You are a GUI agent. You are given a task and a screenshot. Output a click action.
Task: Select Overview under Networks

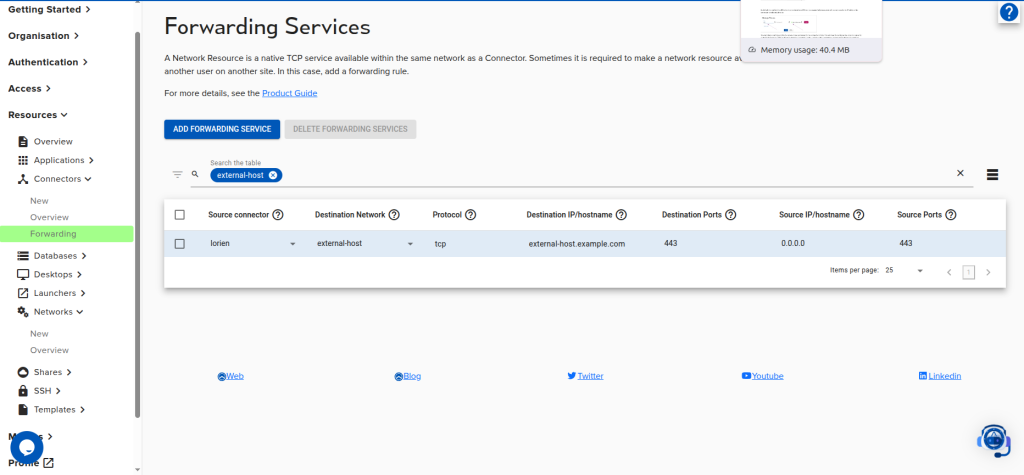49,350
